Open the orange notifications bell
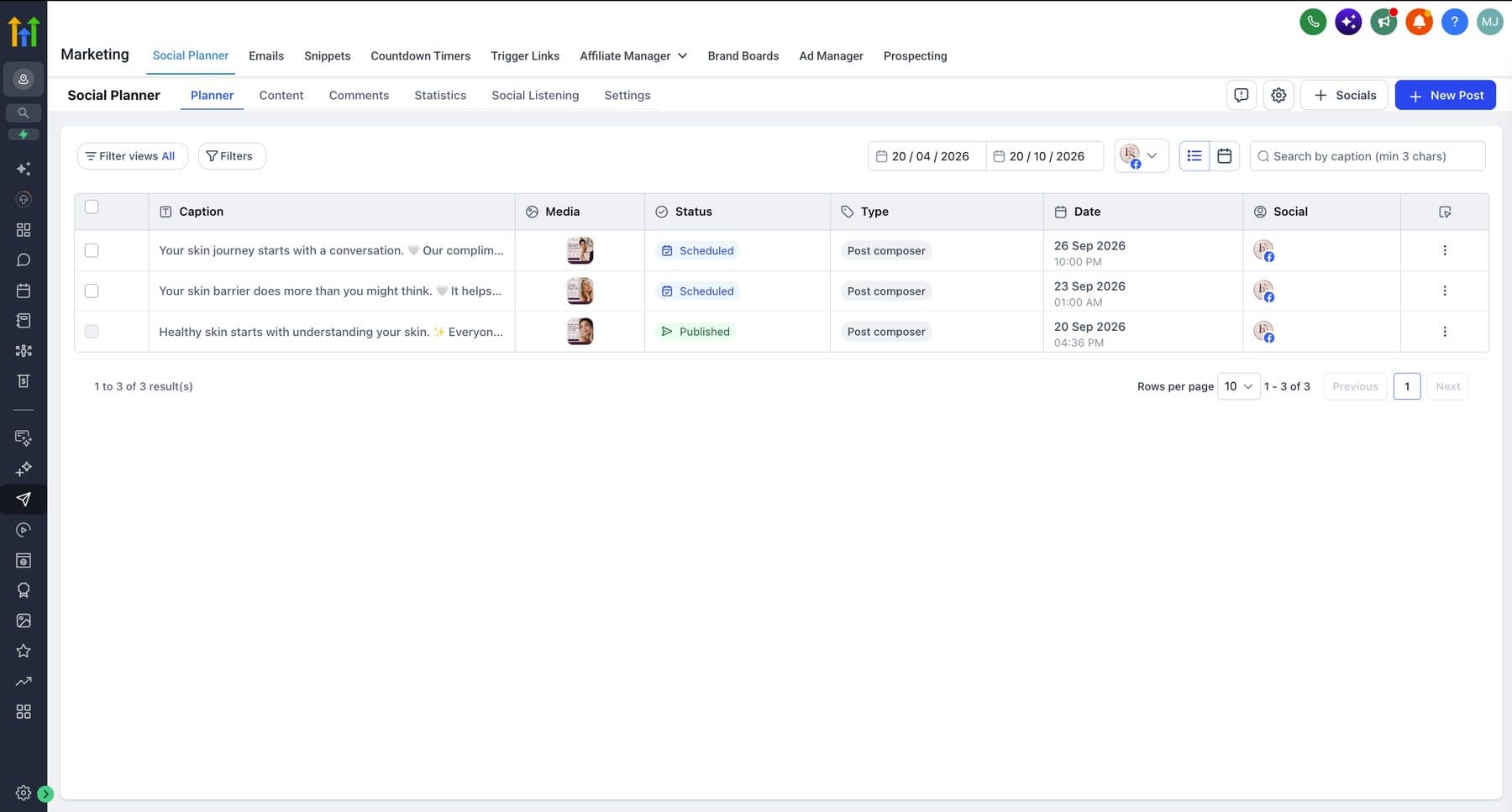Image resolution: width=1512 pixels, height=812 pixels. [x=1419, y=22]
